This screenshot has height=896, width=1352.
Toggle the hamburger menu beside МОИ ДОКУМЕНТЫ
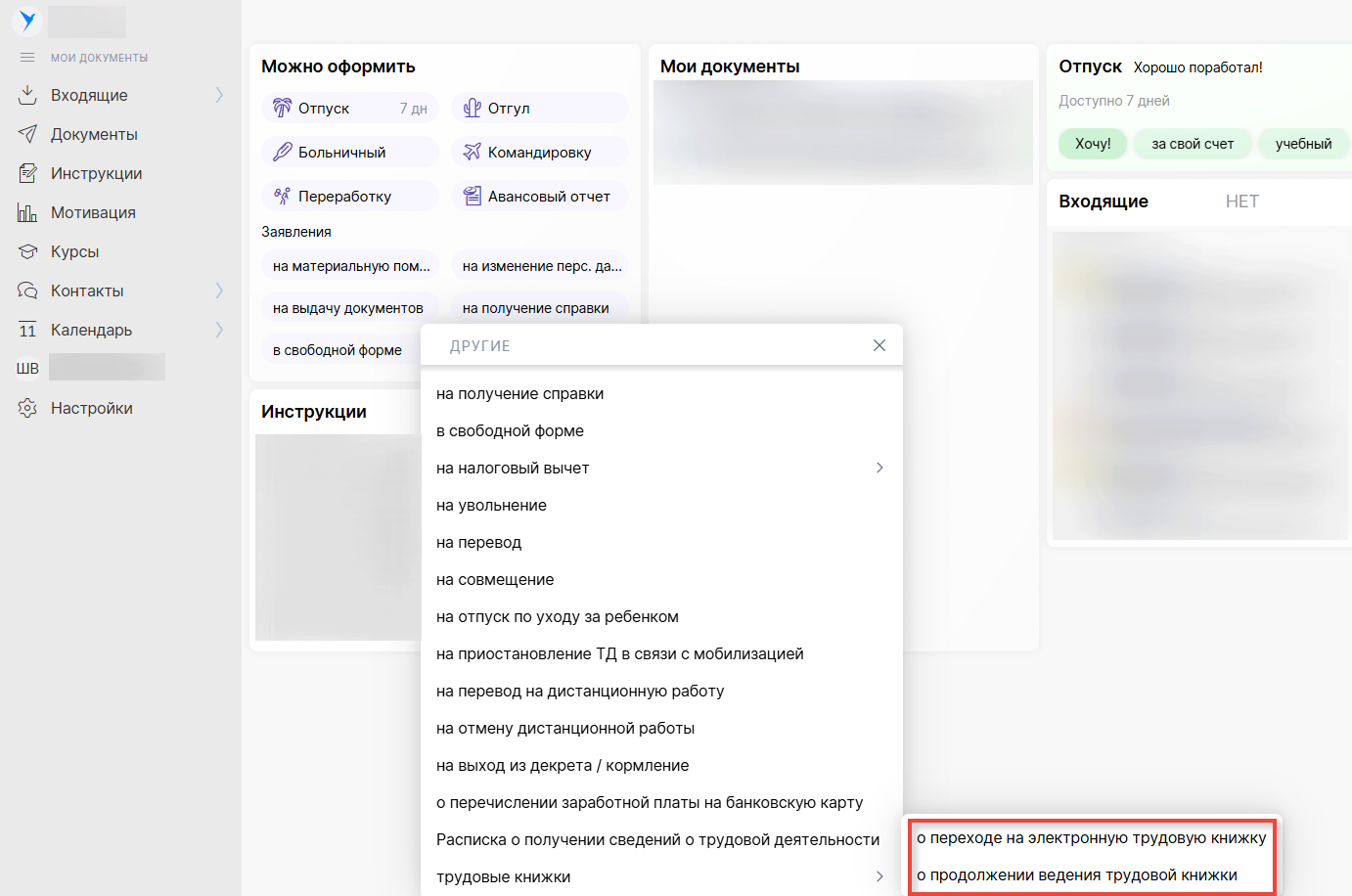coord(27,58)
